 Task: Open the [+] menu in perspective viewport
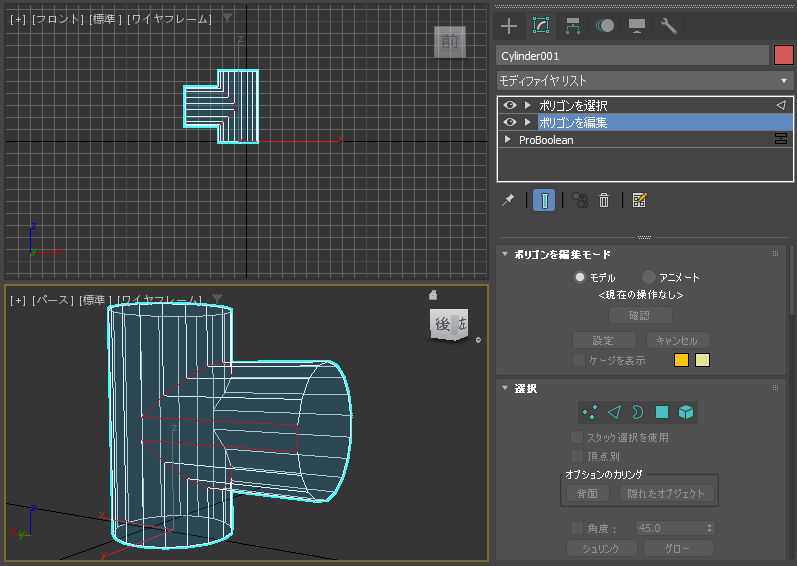tap(18, 300)
